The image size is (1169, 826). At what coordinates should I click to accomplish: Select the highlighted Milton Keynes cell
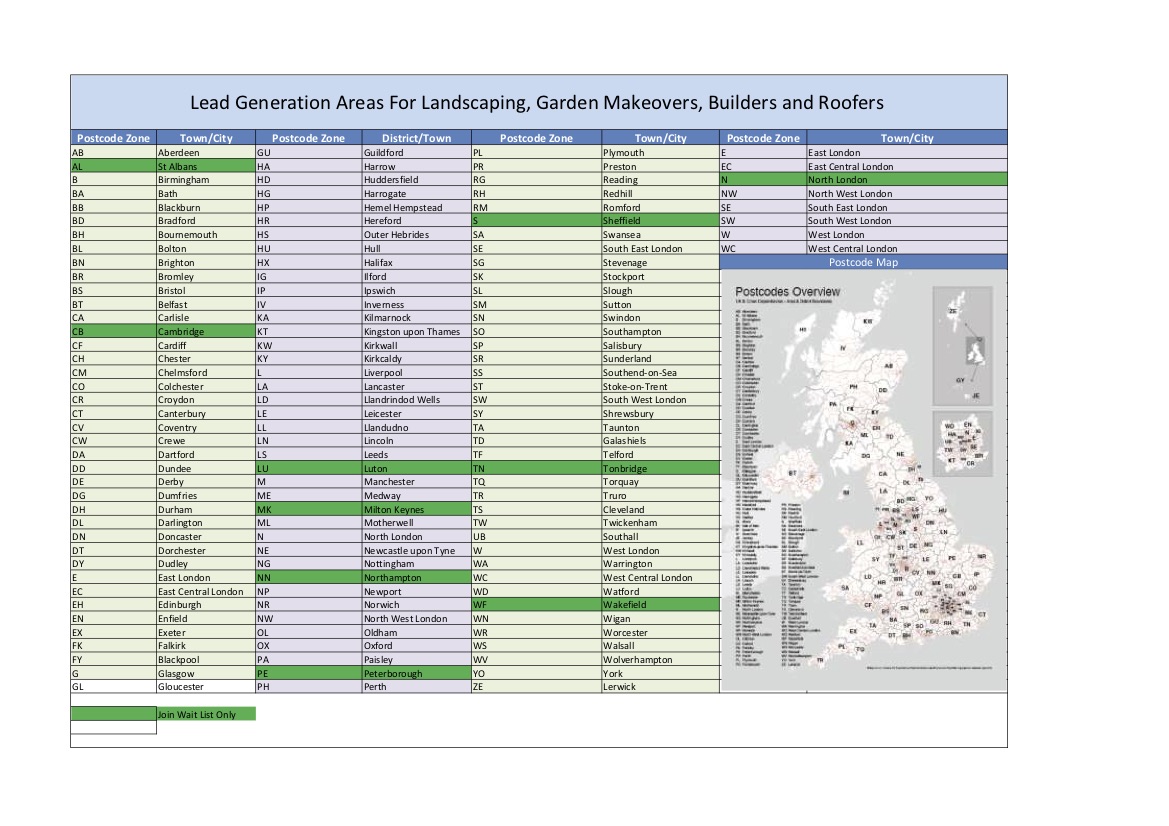(x=416, y=510)
